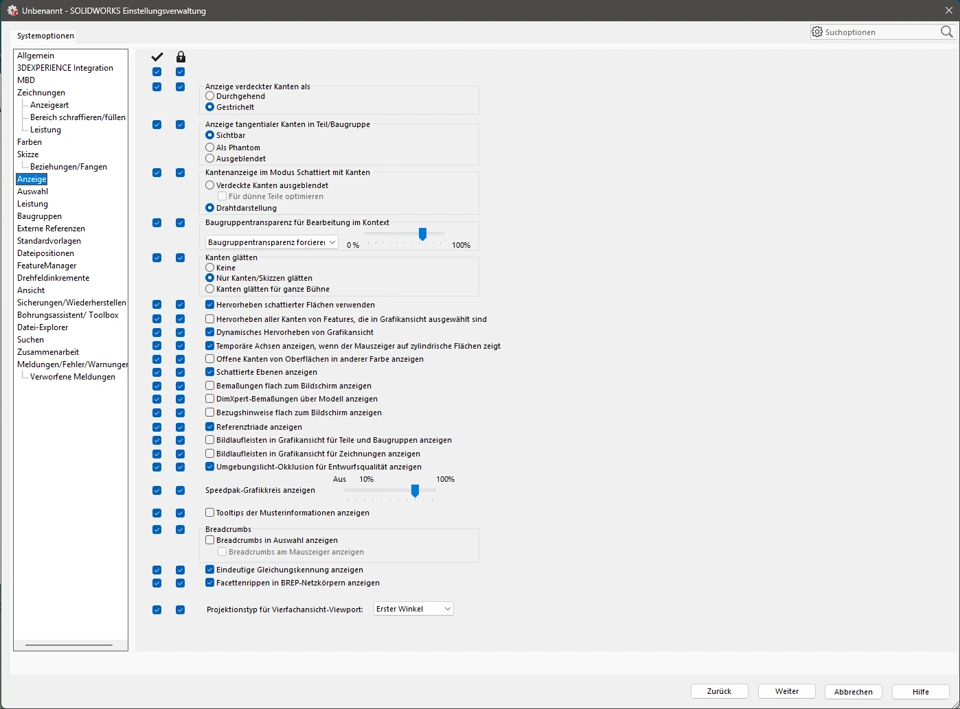Open Allgemein options category
The height and width of the screenshot is (709, 960).
36,56
